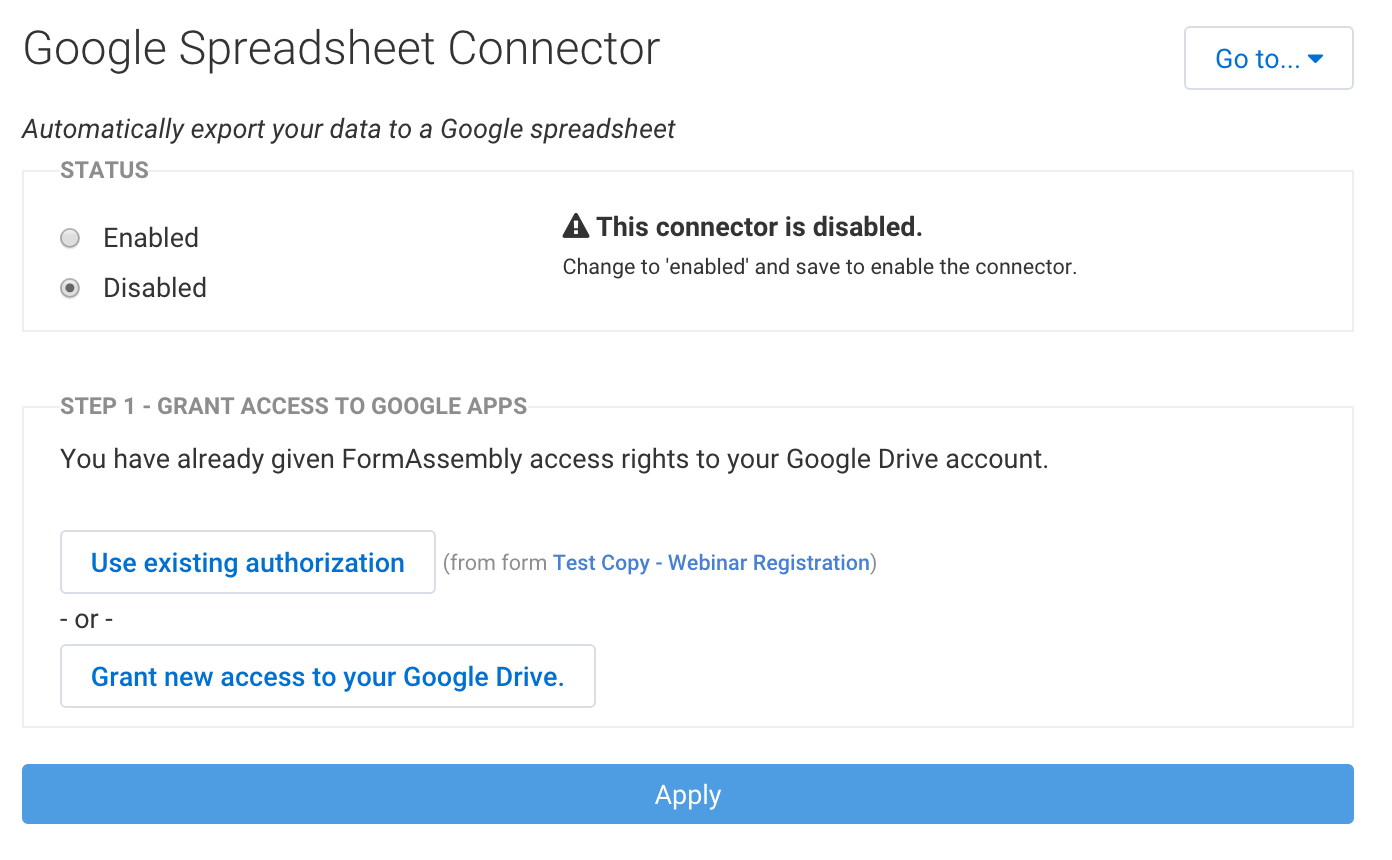Click the caret arrow beside "Go to..."

coord(1316,59)
